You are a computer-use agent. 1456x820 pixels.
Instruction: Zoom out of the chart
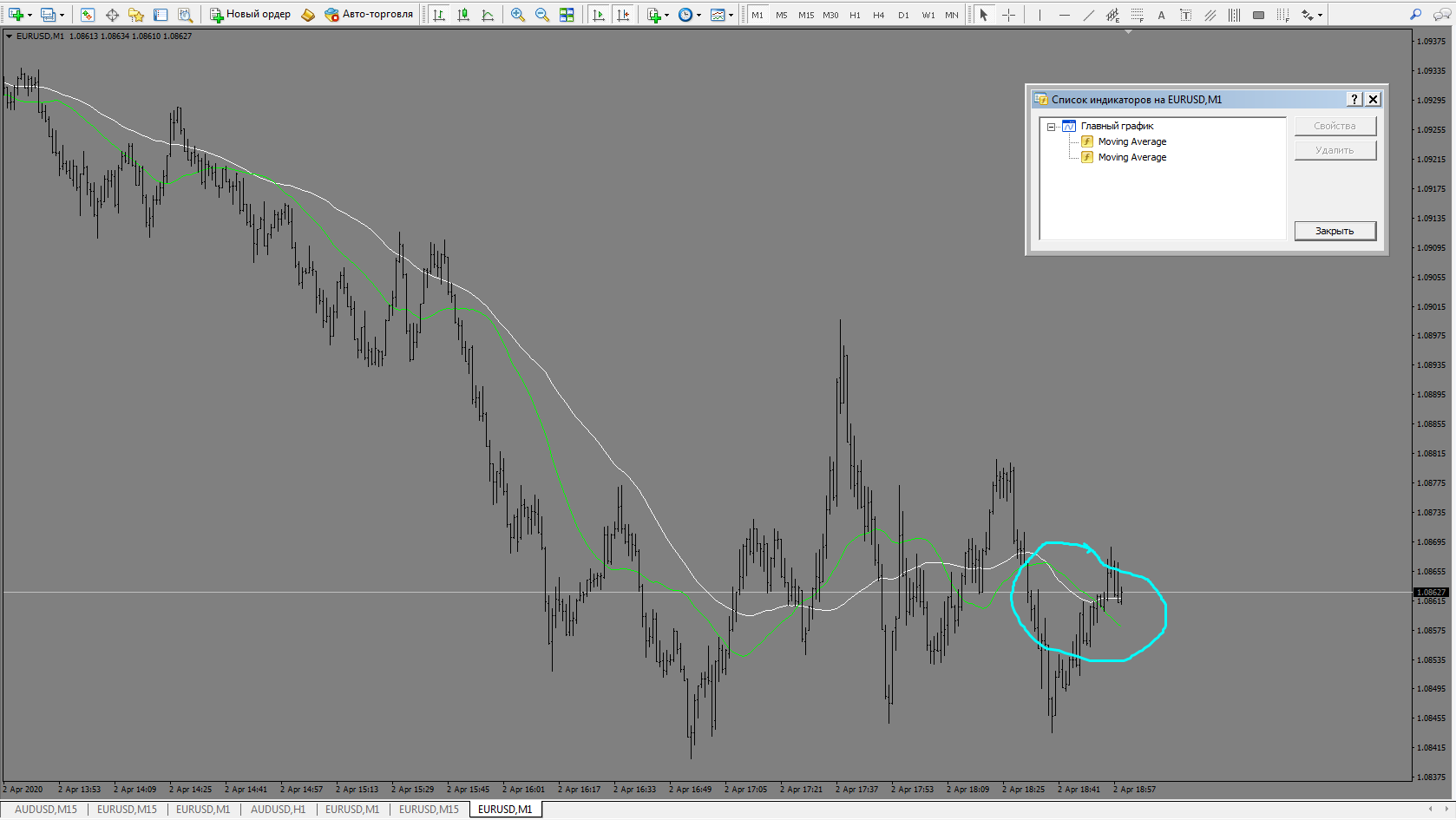(542, 15)
